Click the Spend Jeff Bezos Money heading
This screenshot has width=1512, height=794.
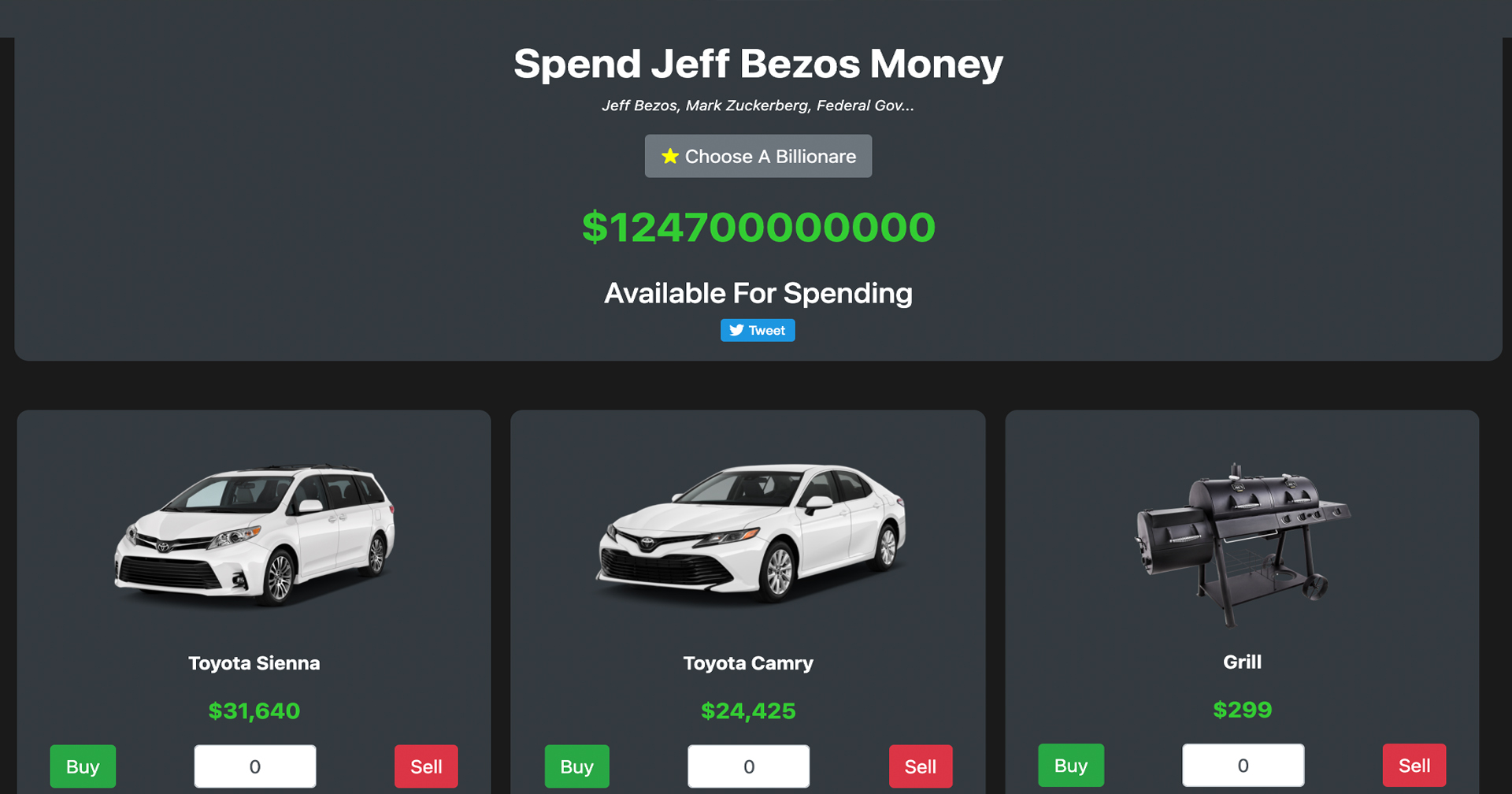click(758, 63)
